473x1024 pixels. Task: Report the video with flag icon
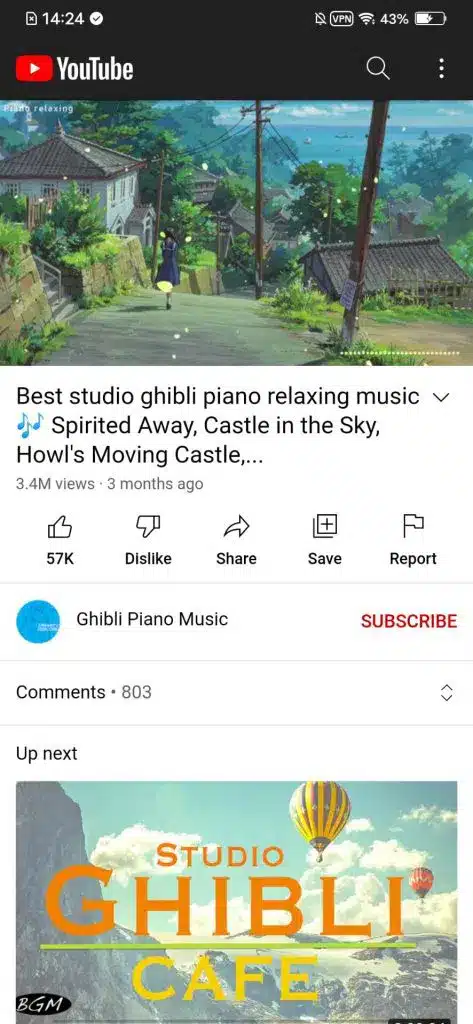[x=413, y=540]
